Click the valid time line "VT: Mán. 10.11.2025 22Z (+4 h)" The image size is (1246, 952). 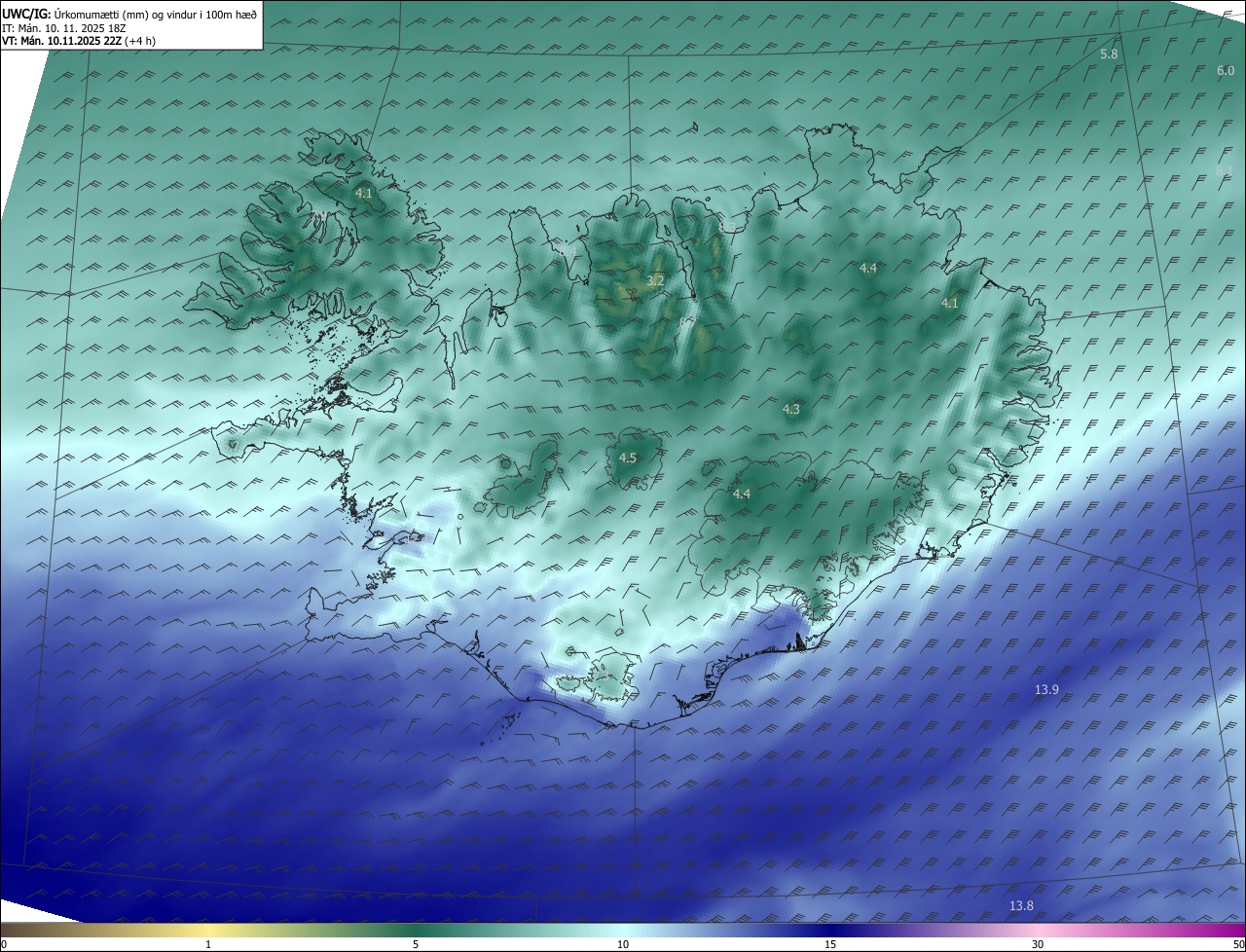point(79,42)
